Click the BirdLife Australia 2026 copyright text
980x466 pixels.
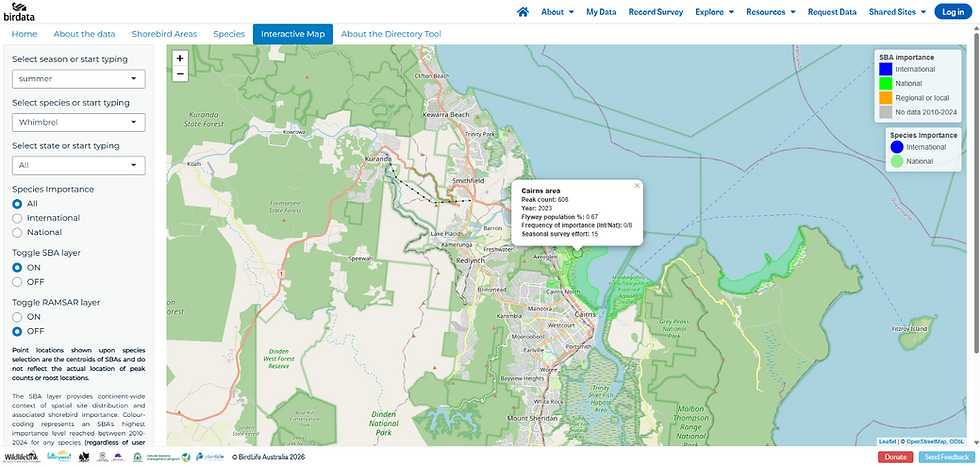click(268, 457)
